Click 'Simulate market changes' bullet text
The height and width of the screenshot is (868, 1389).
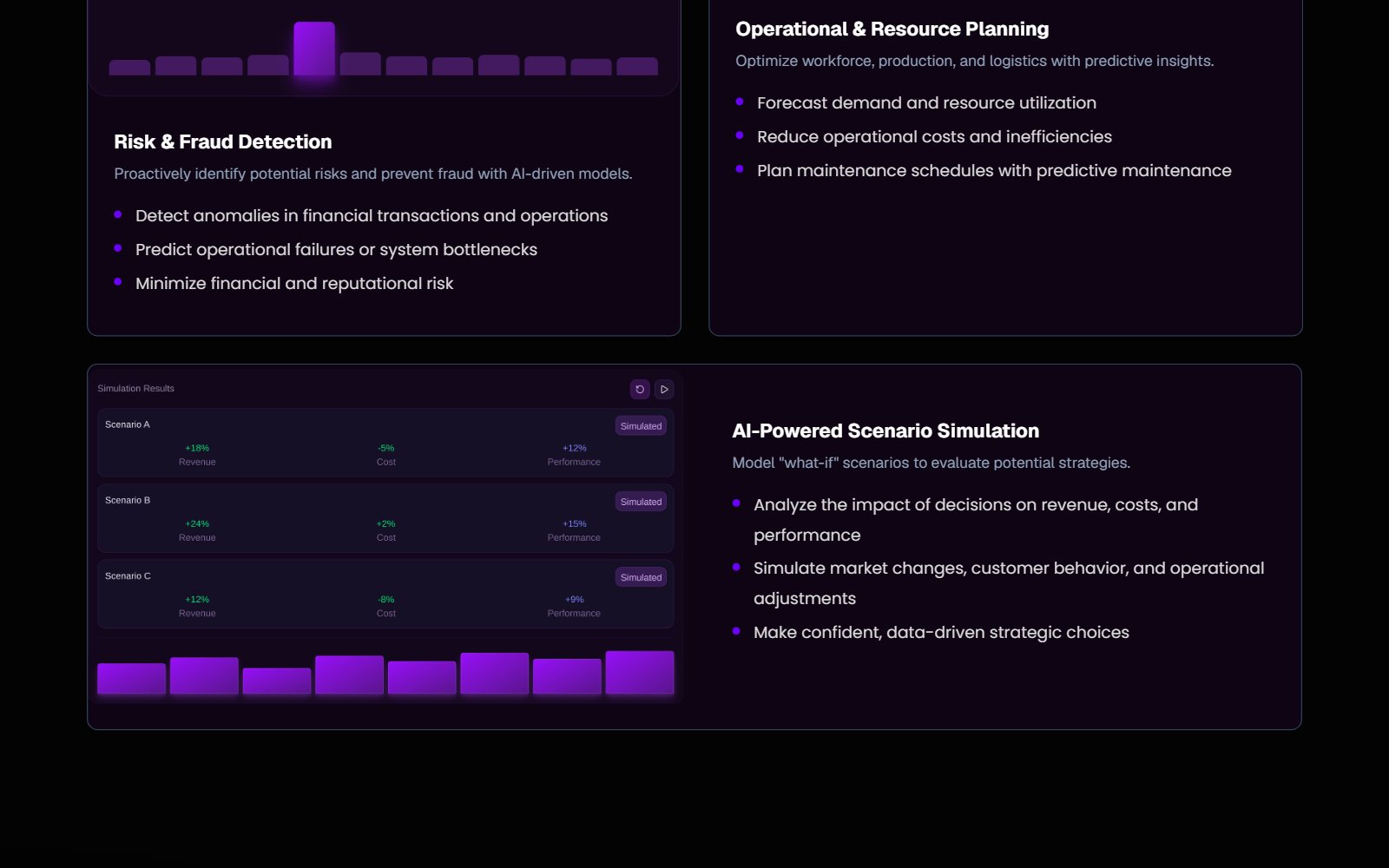click(x=1009, y=582)
